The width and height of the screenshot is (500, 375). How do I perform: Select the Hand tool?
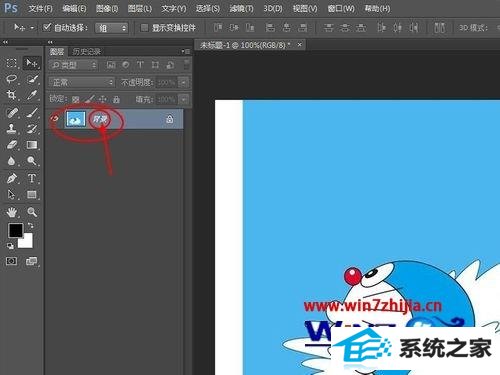12,212
